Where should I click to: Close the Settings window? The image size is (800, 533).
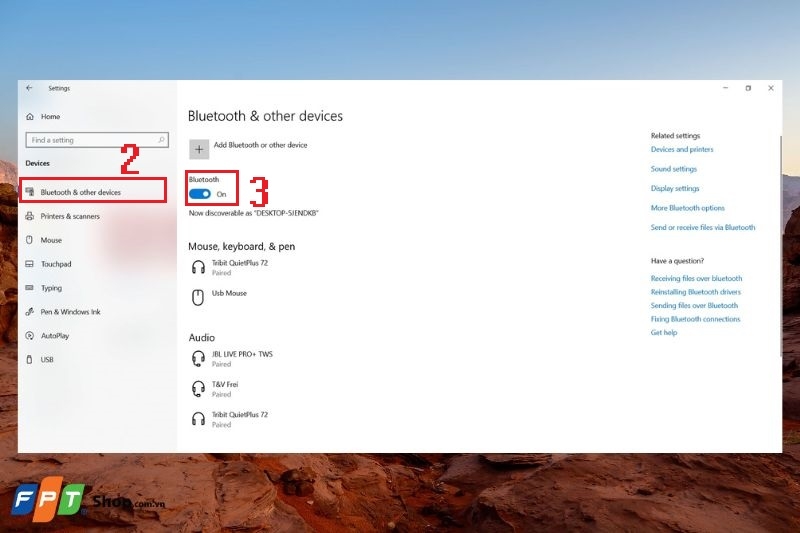(771, 88)
